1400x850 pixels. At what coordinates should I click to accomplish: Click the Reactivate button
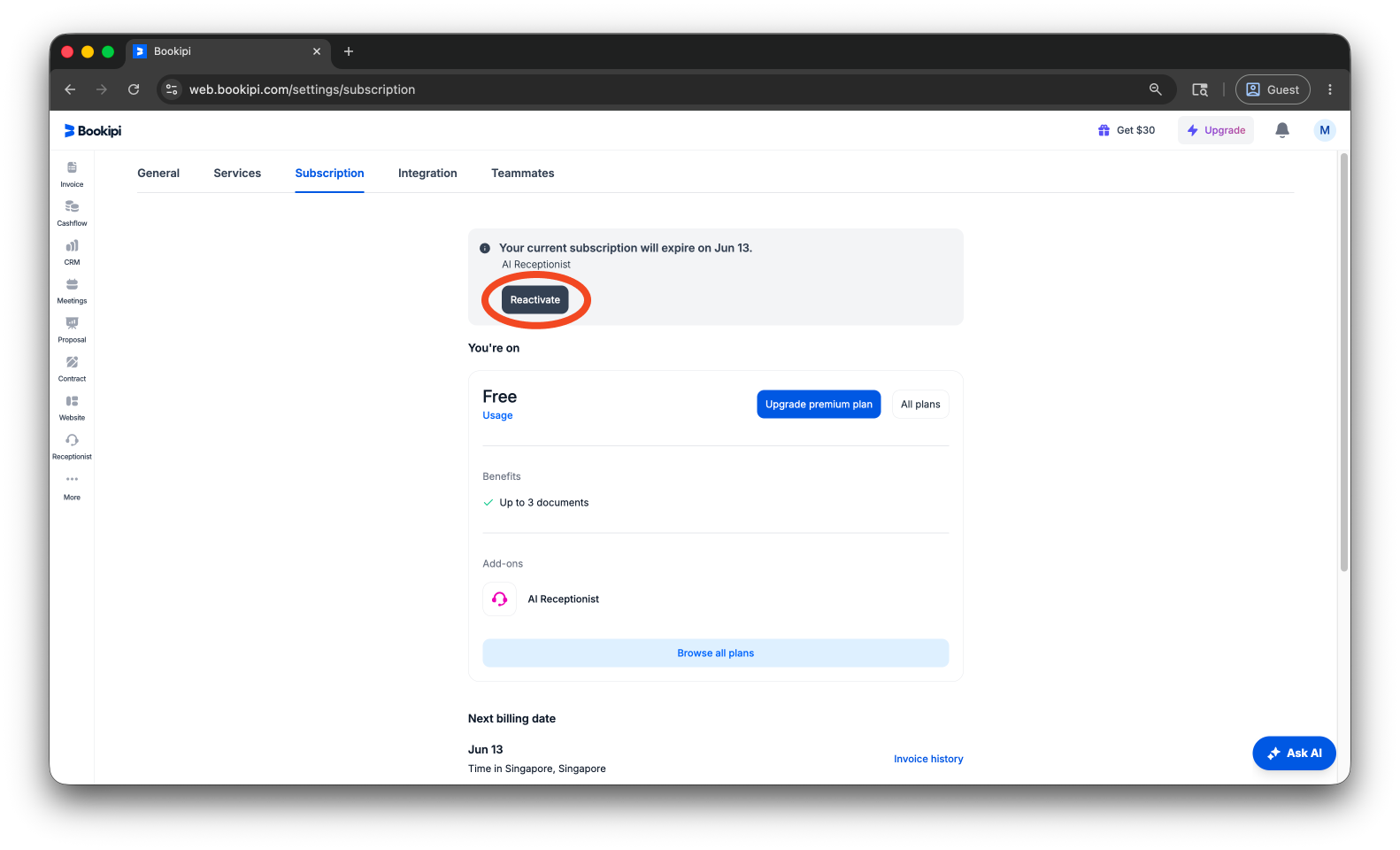[535, 300]
